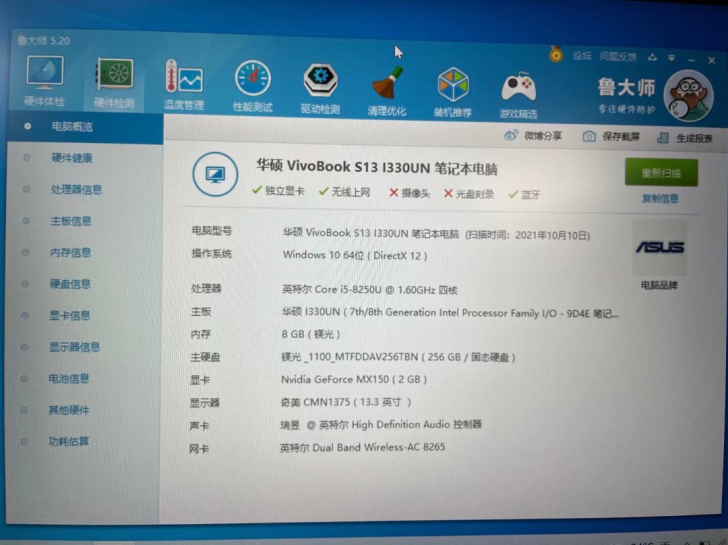This screenshot has width=728, height=545.
Task: Select 内存信息 in sidebar
Action: point(70,253)
